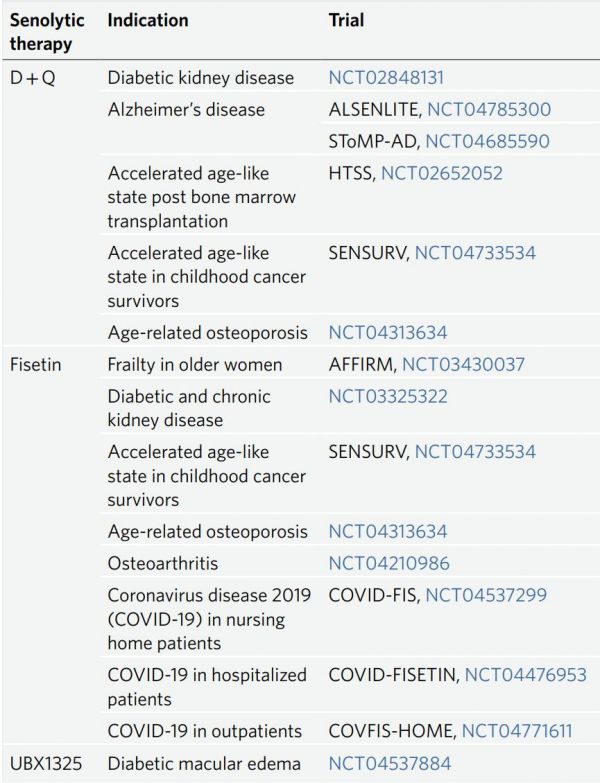Open the NCT02848131 diabetic kidney disease trial link
The width and height of the screenshot is (600, 783).
pos(386,77)
